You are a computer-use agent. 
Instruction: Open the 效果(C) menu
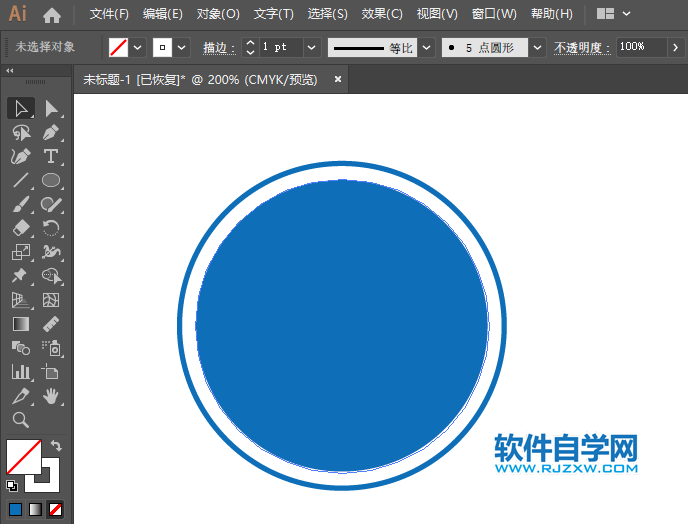382,14
